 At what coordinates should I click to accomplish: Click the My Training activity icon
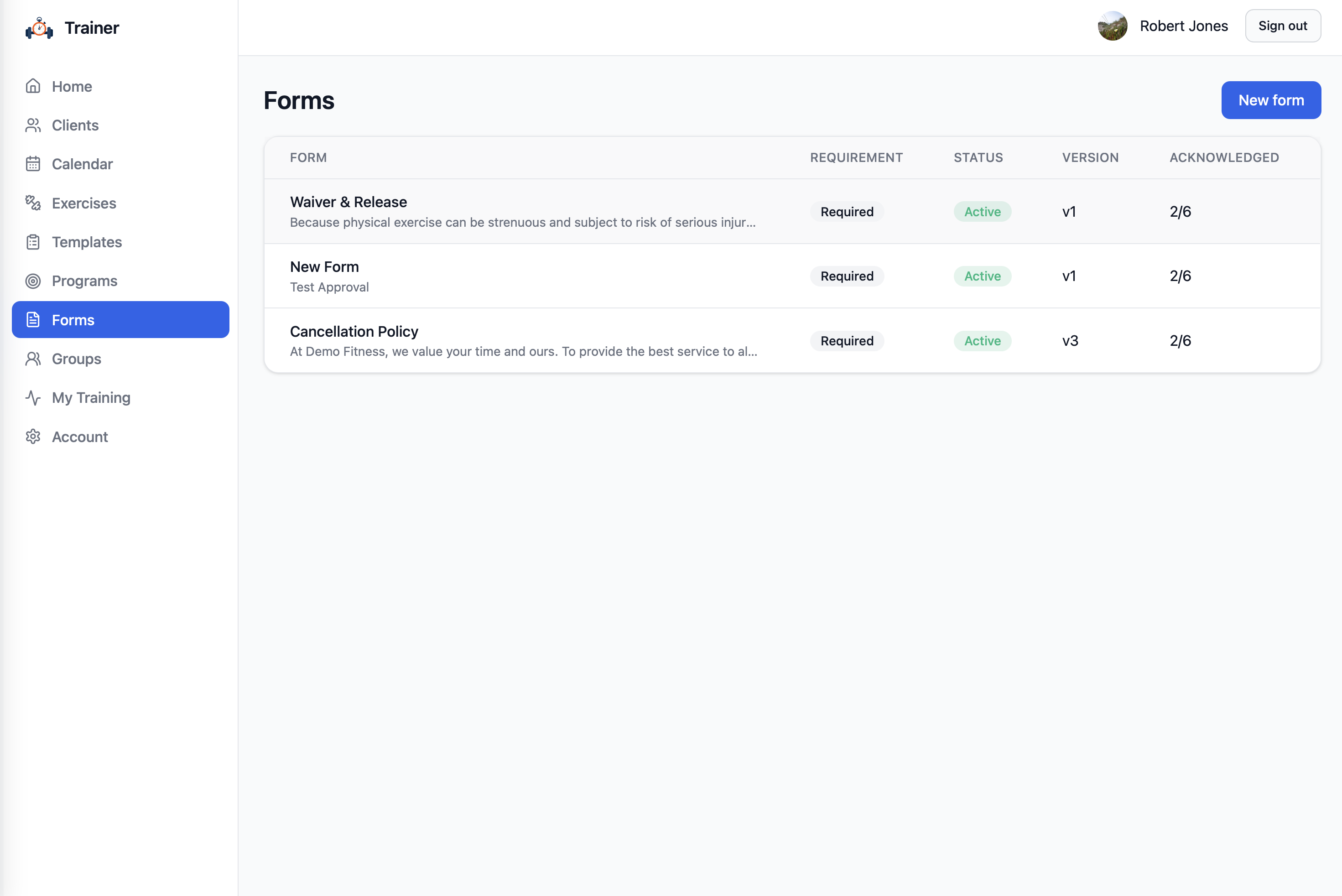pyautogui.click(x=33, y=398)
